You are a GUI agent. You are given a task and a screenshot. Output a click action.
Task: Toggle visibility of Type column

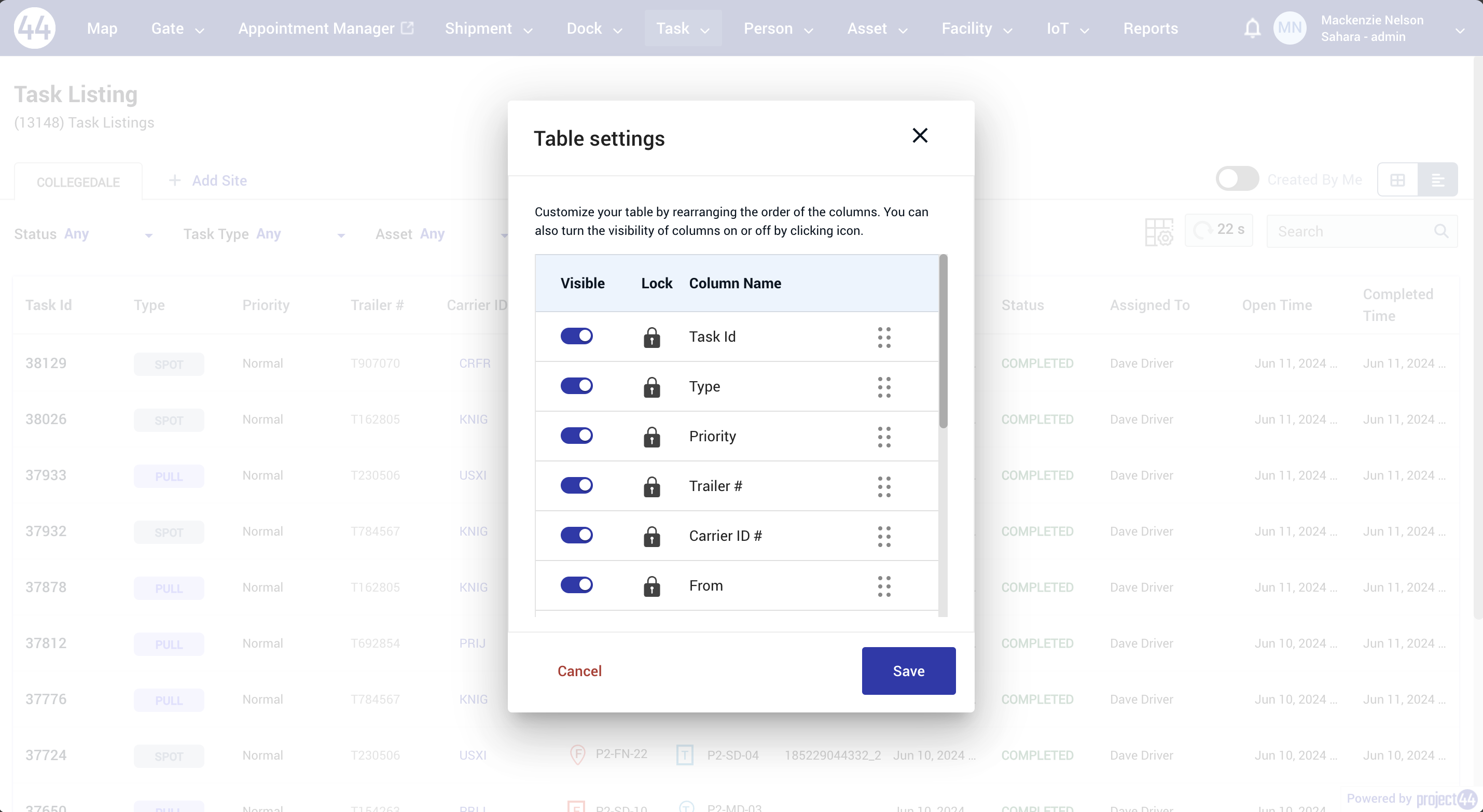[x=577, y=386]
